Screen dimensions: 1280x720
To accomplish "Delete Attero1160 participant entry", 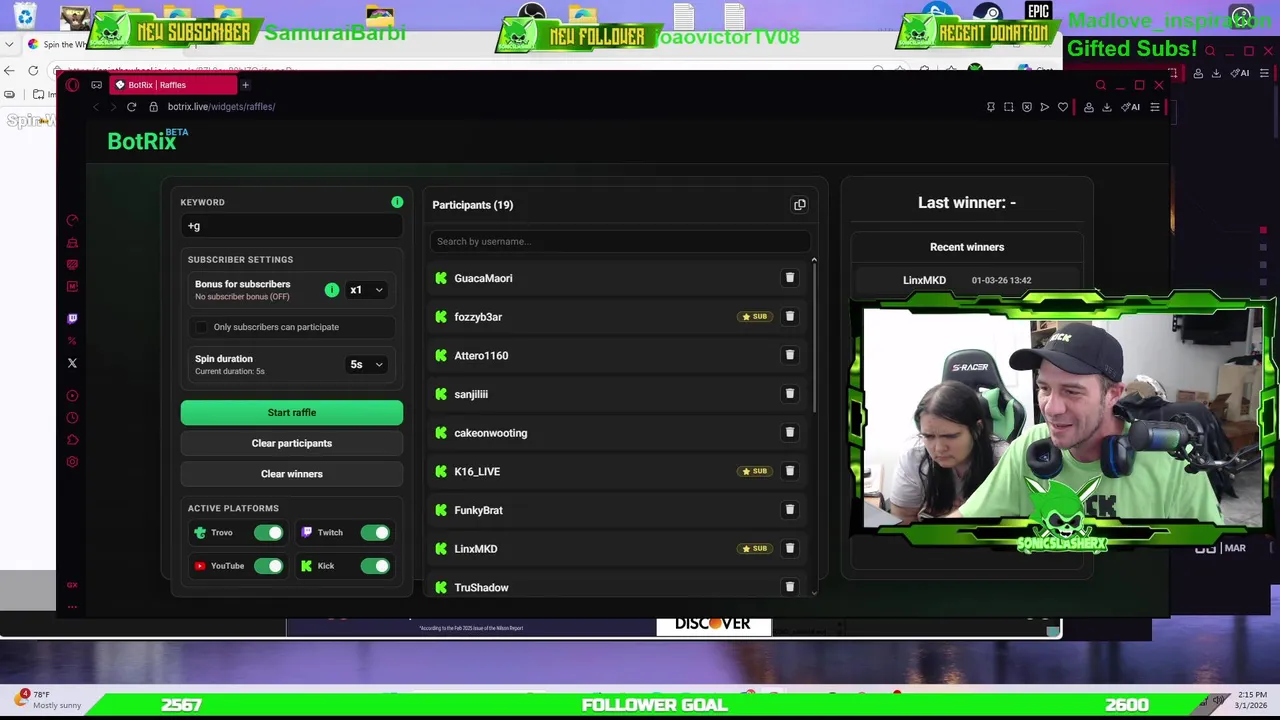I will pos(789,355).
